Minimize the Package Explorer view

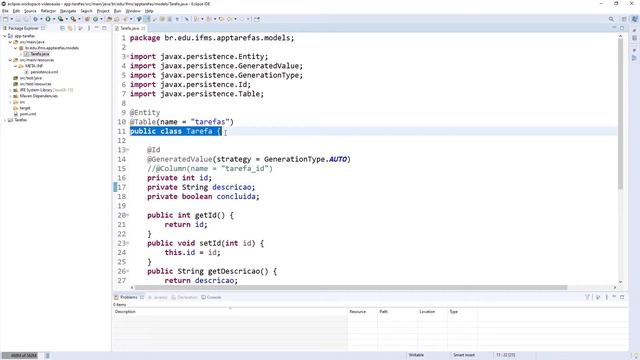[97, 28]
